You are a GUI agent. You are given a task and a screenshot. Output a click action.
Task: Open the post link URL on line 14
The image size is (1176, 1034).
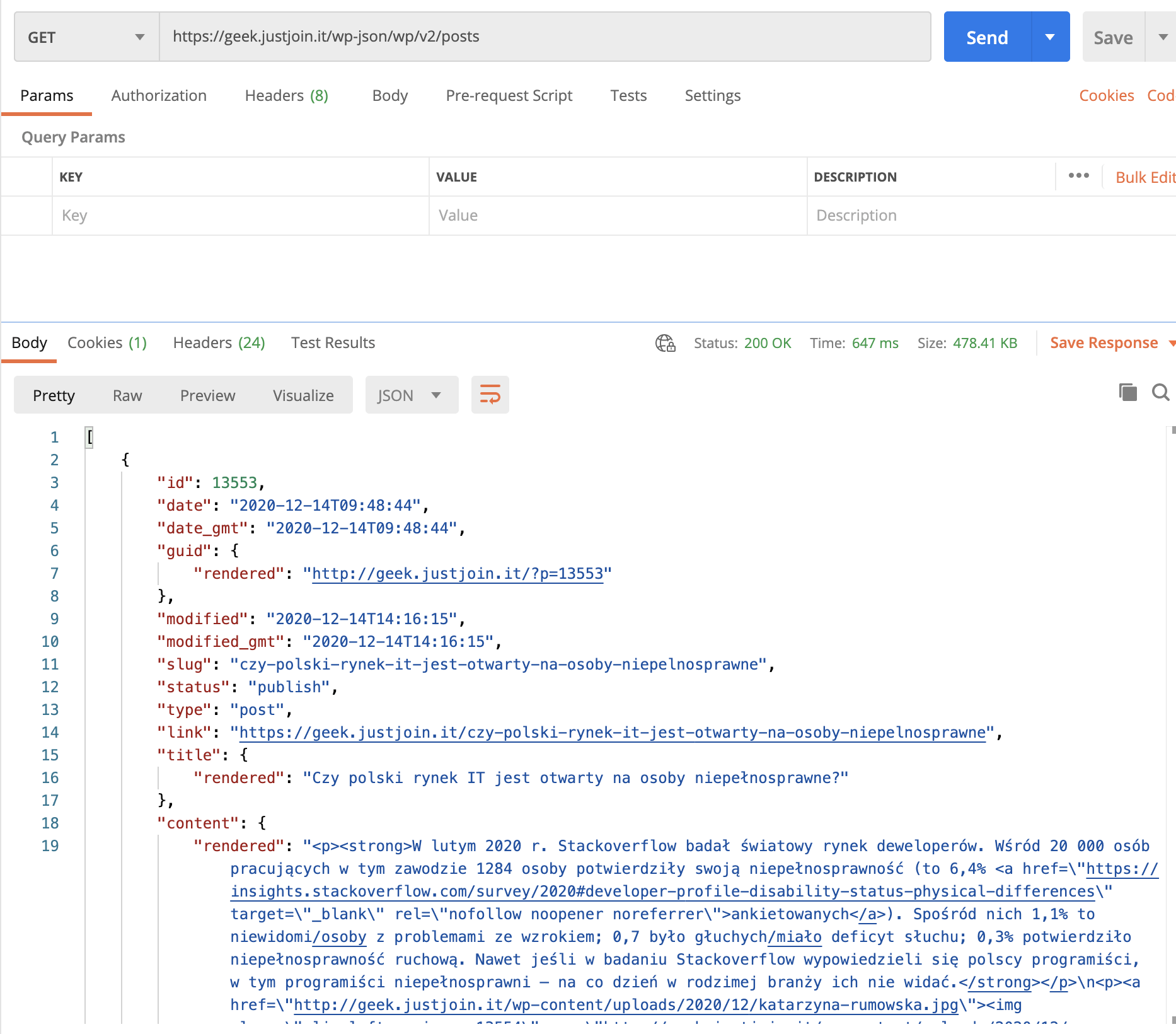[x=612, y=733]
